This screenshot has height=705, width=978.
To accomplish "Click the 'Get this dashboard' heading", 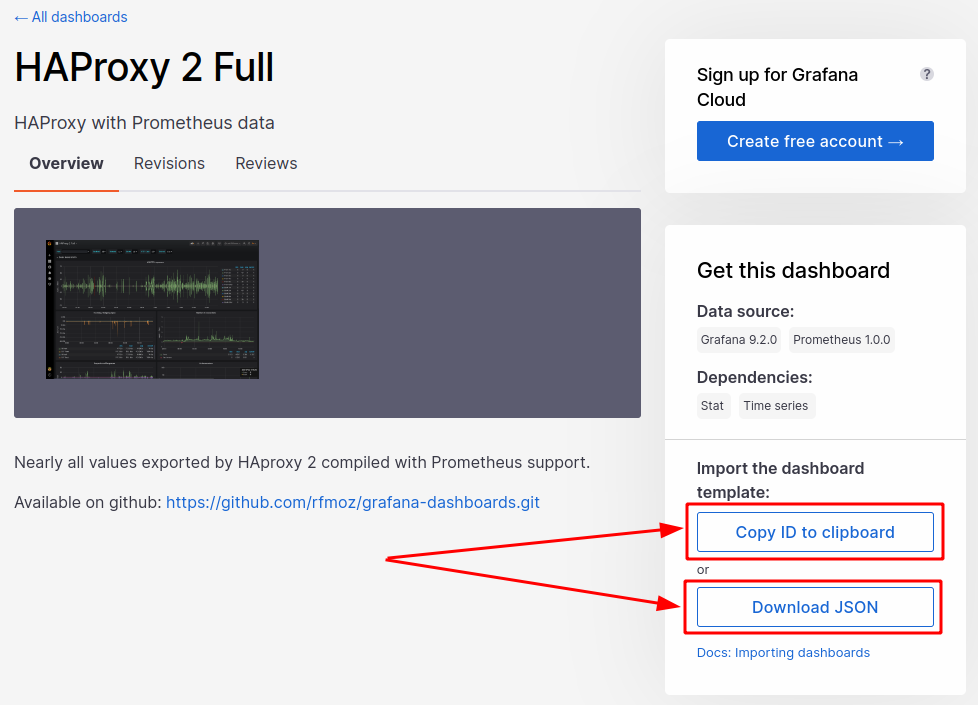I will pos(793,270).
